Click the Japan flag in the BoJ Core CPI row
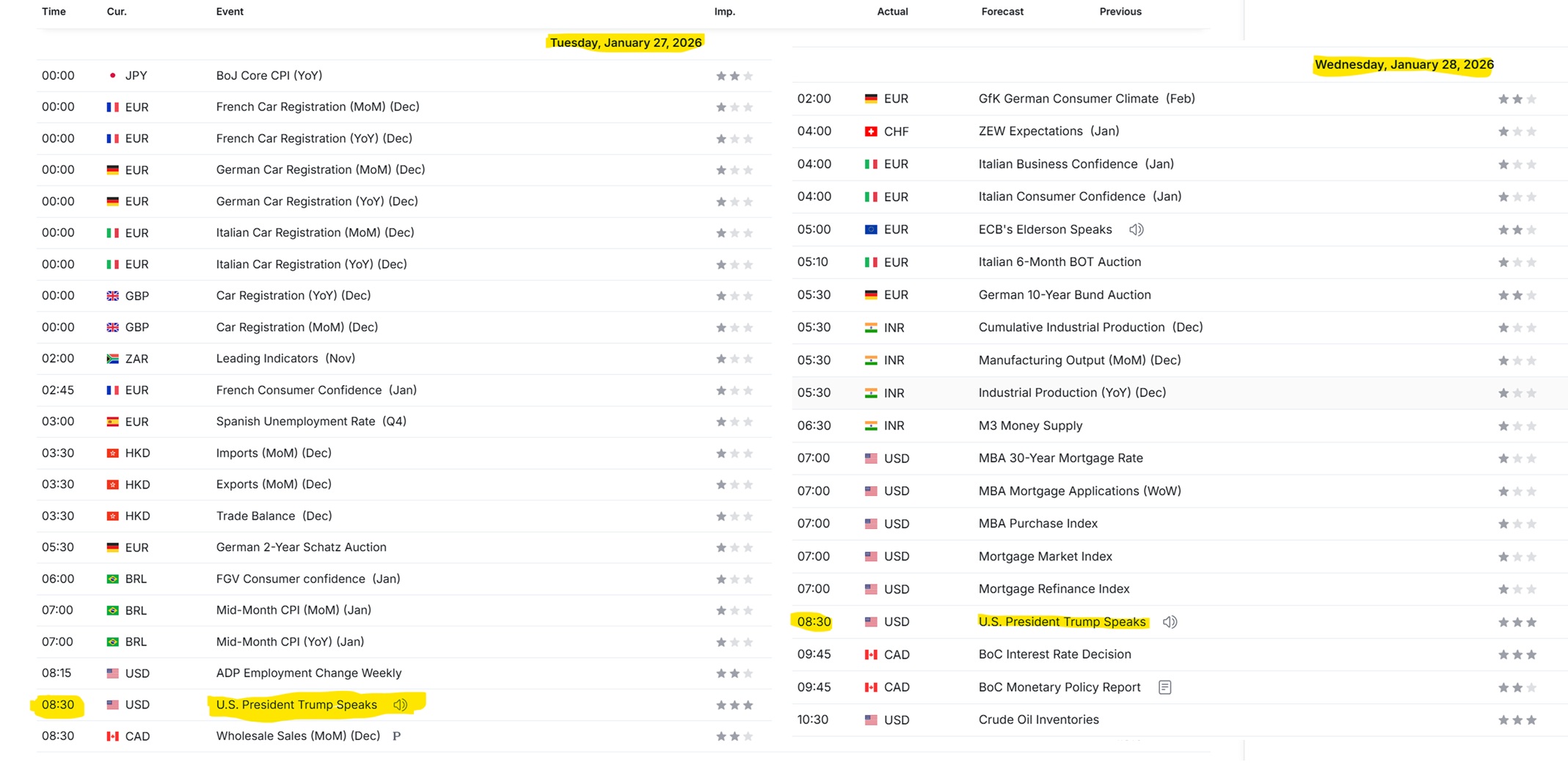 tap(112, 76)
